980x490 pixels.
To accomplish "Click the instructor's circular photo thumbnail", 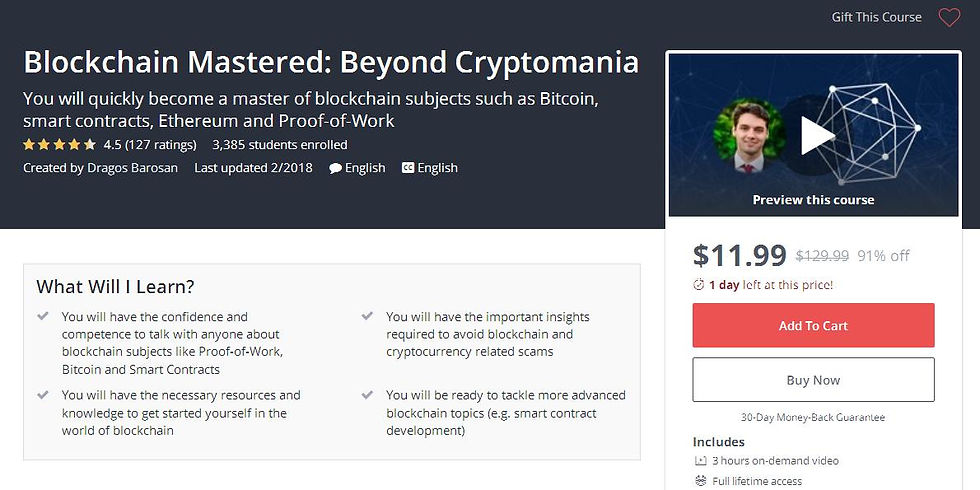I will 749,136.
